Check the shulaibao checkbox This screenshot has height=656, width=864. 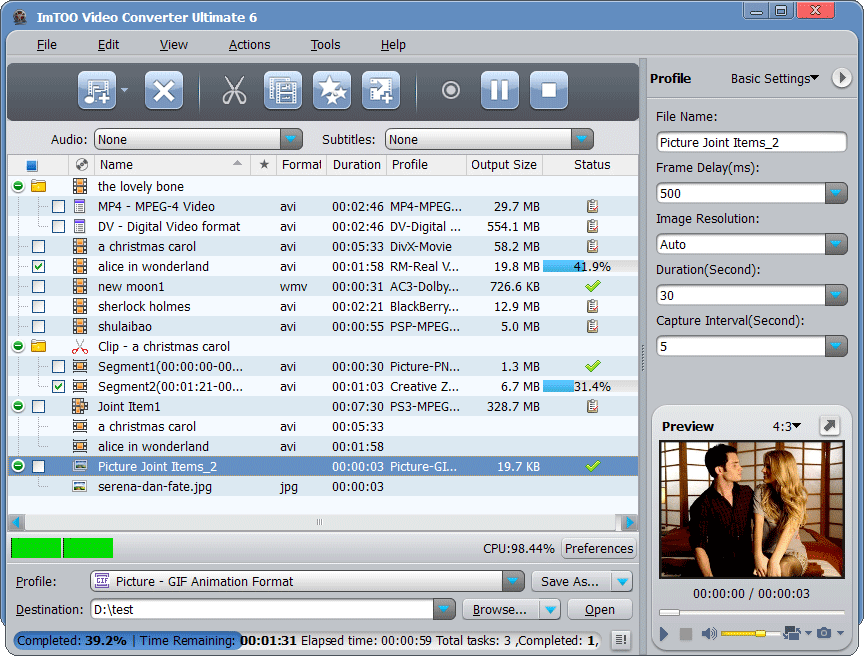(39, 327)
